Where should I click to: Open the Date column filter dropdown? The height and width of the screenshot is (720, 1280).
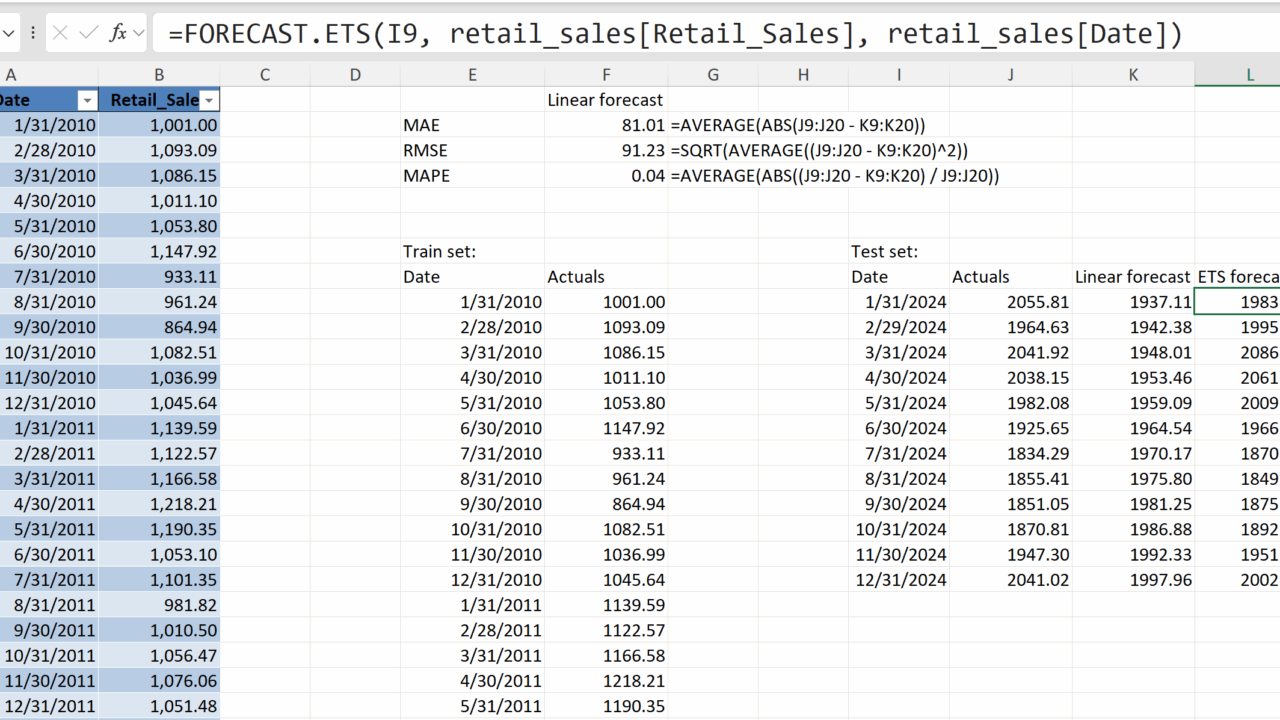coord(87,100)
